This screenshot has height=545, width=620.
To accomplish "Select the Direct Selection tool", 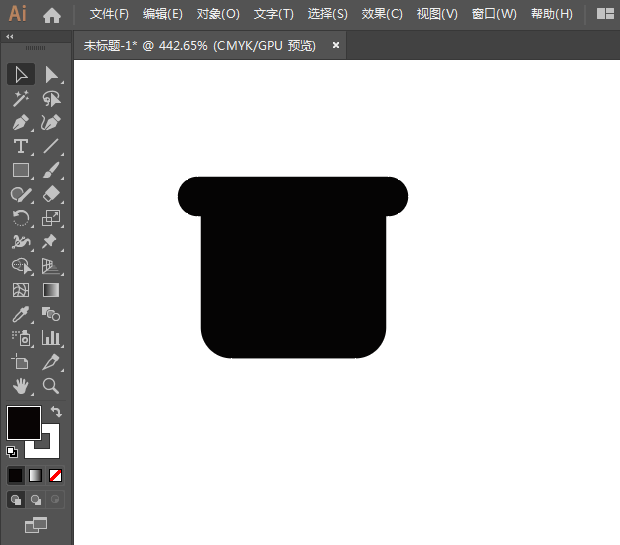I will [x=51, y=75].
